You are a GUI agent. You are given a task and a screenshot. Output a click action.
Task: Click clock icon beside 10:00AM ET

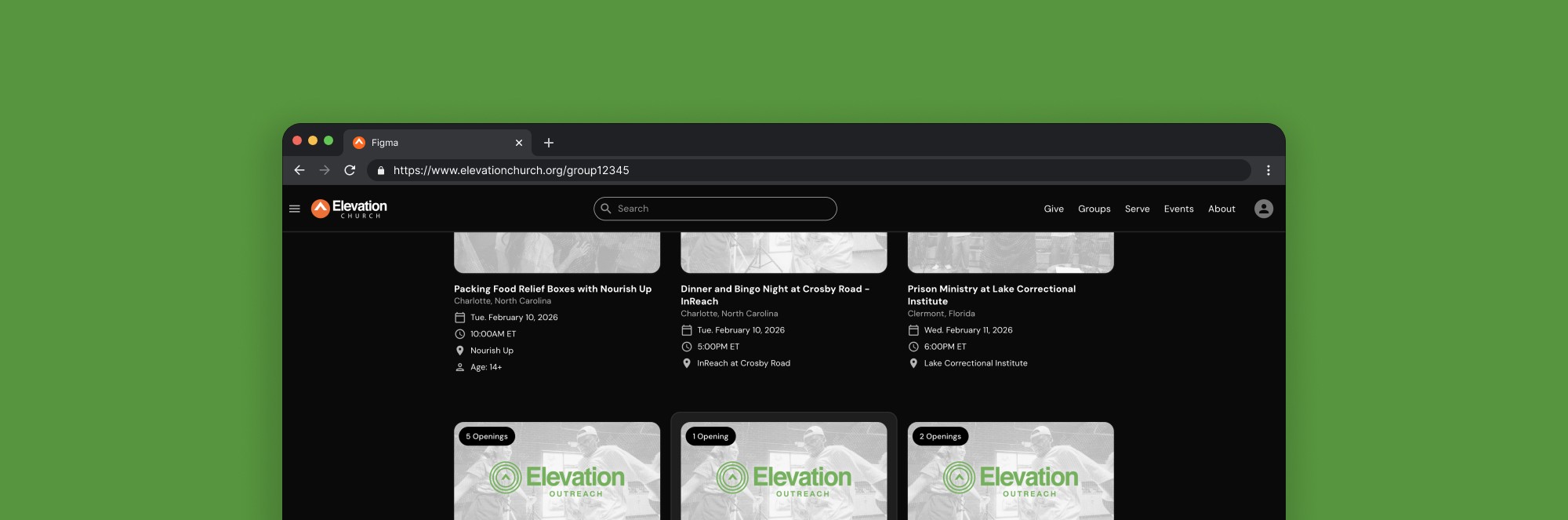pyautogui.click(x=460, y=334)
